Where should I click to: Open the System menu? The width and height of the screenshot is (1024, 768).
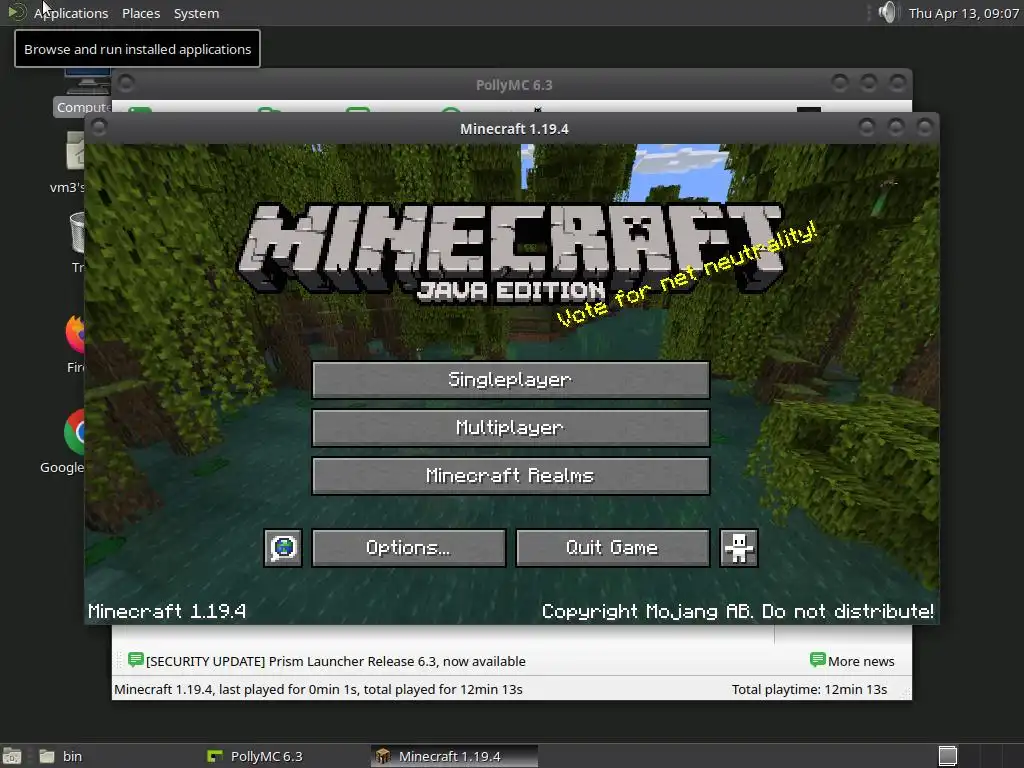[197, 13]
